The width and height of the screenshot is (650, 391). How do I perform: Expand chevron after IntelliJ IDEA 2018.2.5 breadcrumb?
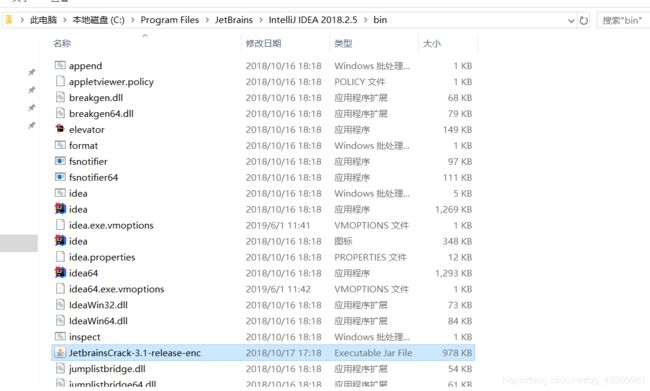pyautogui.click(x=365, y=20)
